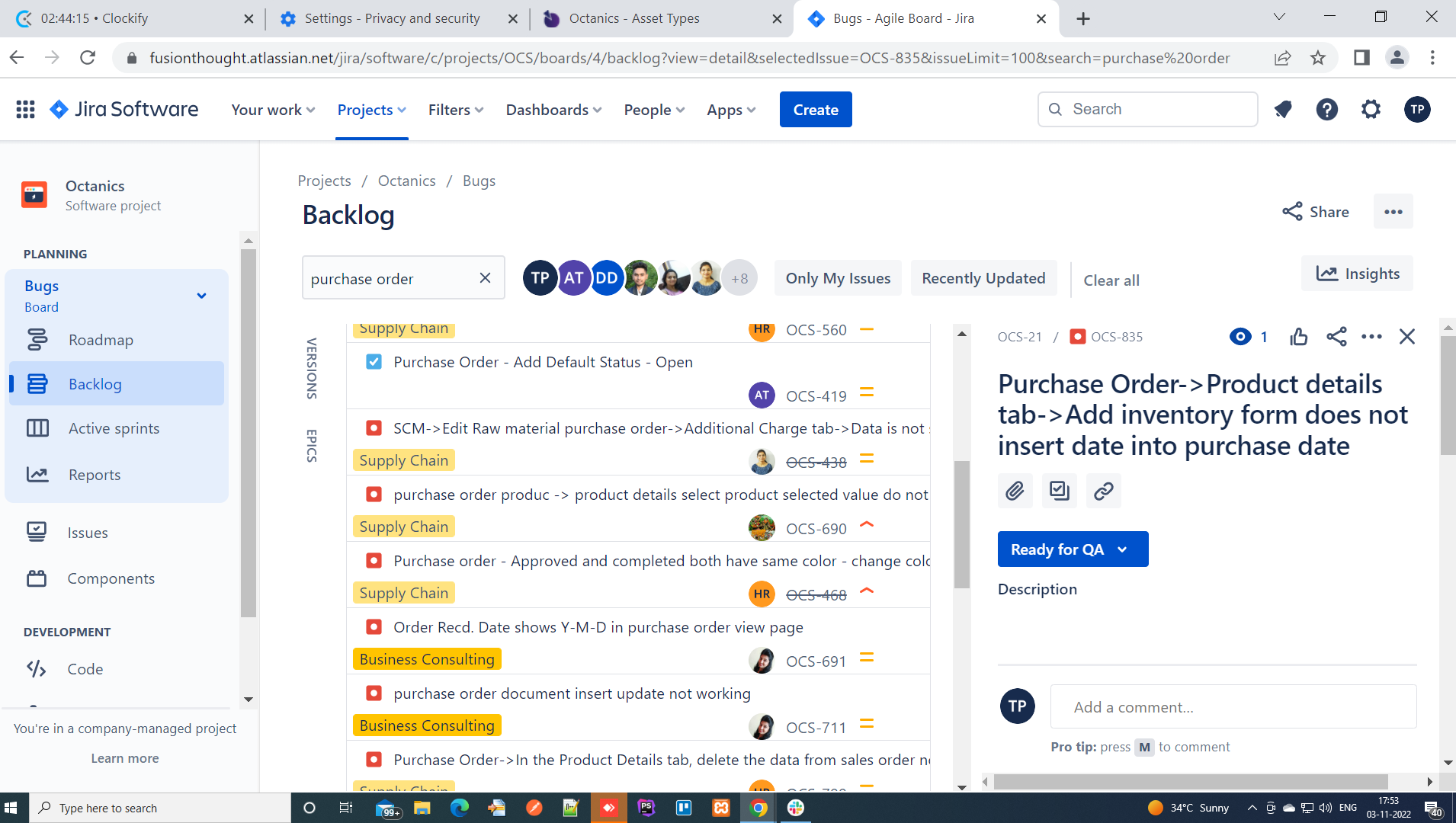Click the attach file paperclip icon

point(1015,491)
